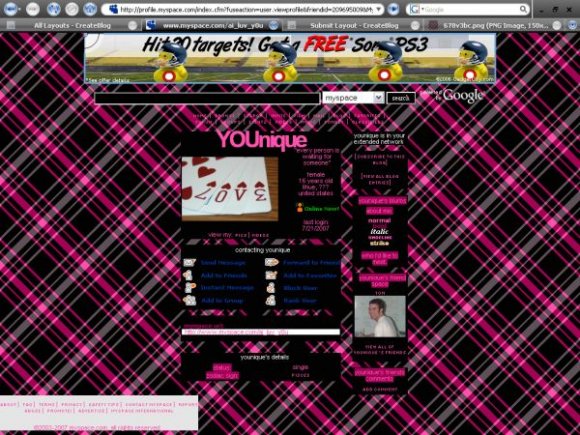The image size is (580, 435).
Task: Open the Google search engine selector icon
Action: (415, 9)
